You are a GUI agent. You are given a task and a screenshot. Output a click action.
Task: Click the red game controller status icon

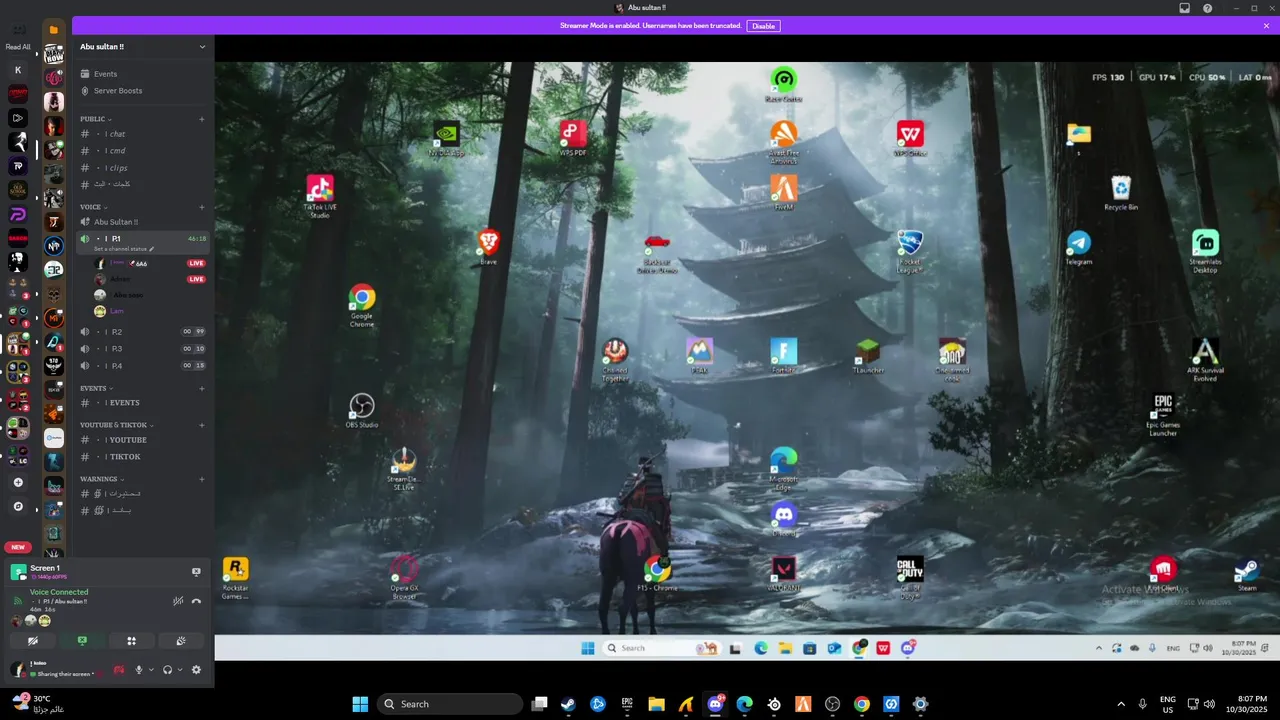(x=118, y=670)
